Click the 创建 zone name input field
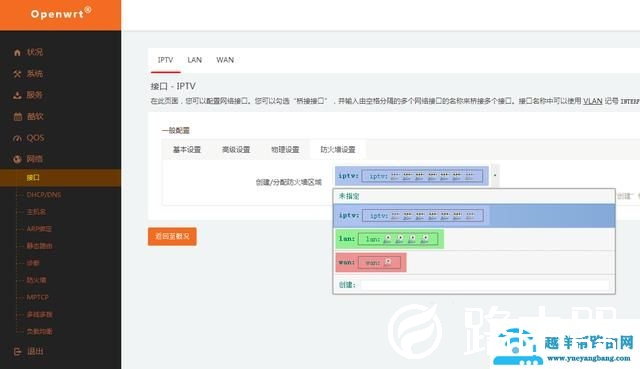The width and height of the screenshot is (640, 369). tap(485, 285)
